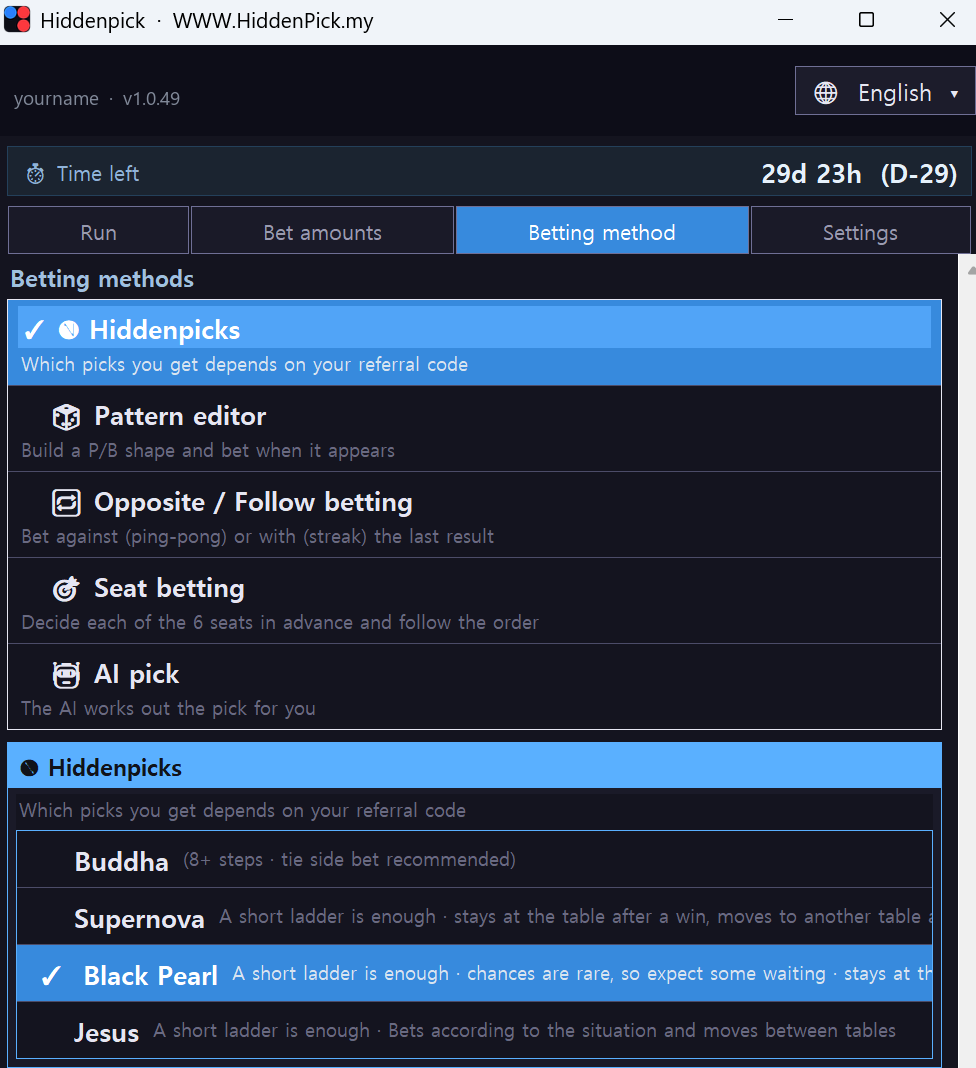The width and height of the screenshot is (976, 1068).
Task: Select the Betting method tab
Action: (x=602, y=232)
